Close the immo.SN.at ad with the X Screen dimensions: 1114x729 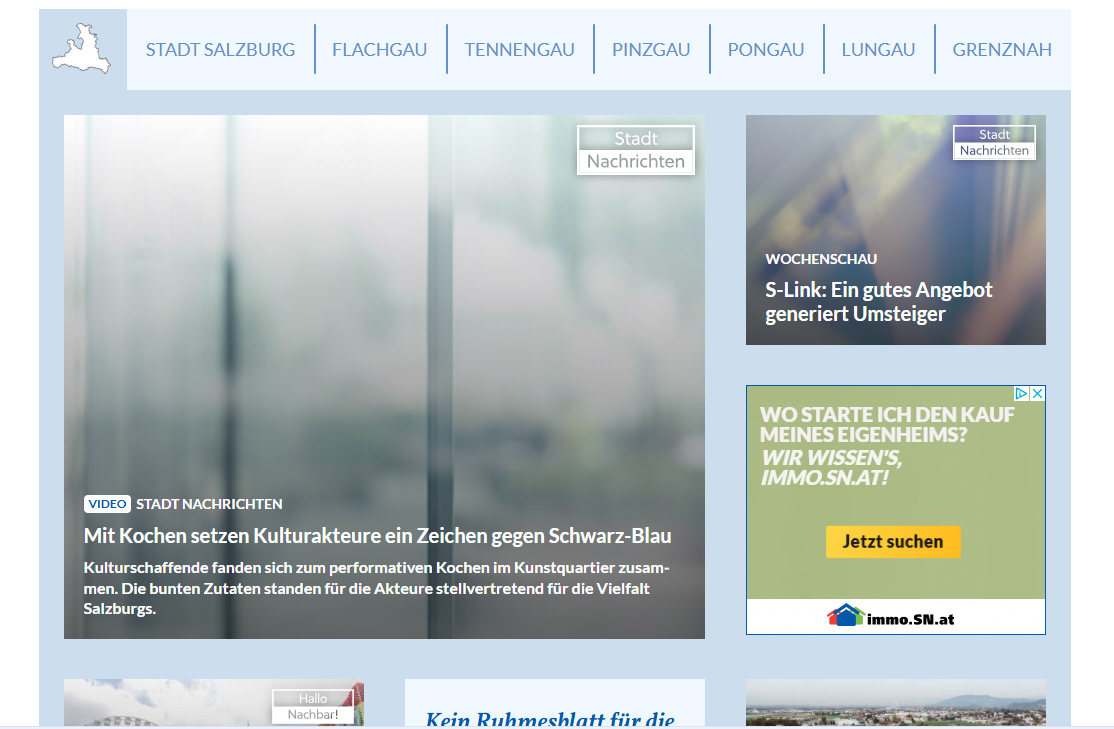(1038, 394)
